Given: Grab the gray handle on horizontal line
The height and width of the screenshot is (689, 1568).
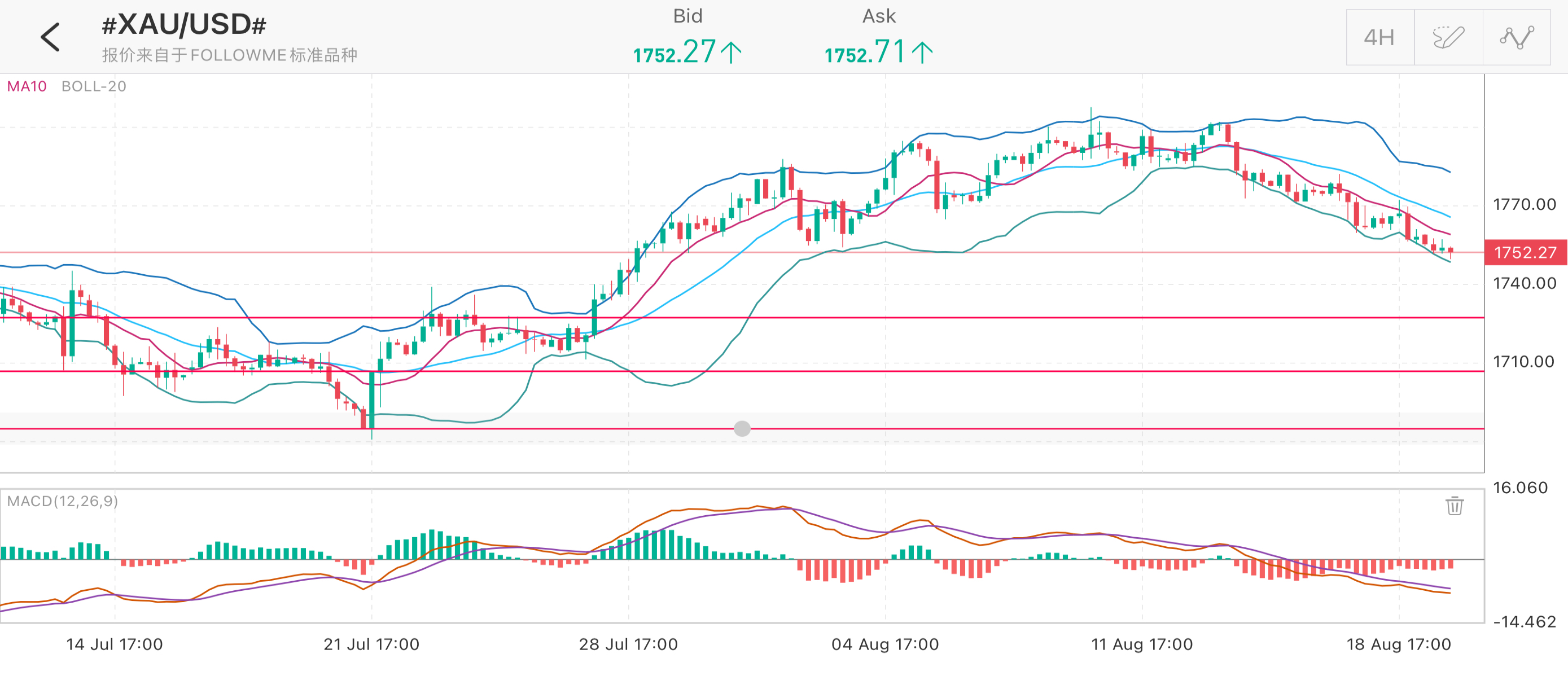Looking at the screenshot, I should (x=742, y=428).
